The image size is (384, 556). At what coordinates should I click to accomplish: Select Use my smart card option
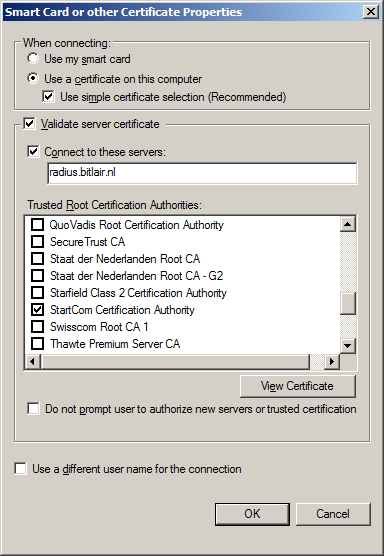click(33, 59)
